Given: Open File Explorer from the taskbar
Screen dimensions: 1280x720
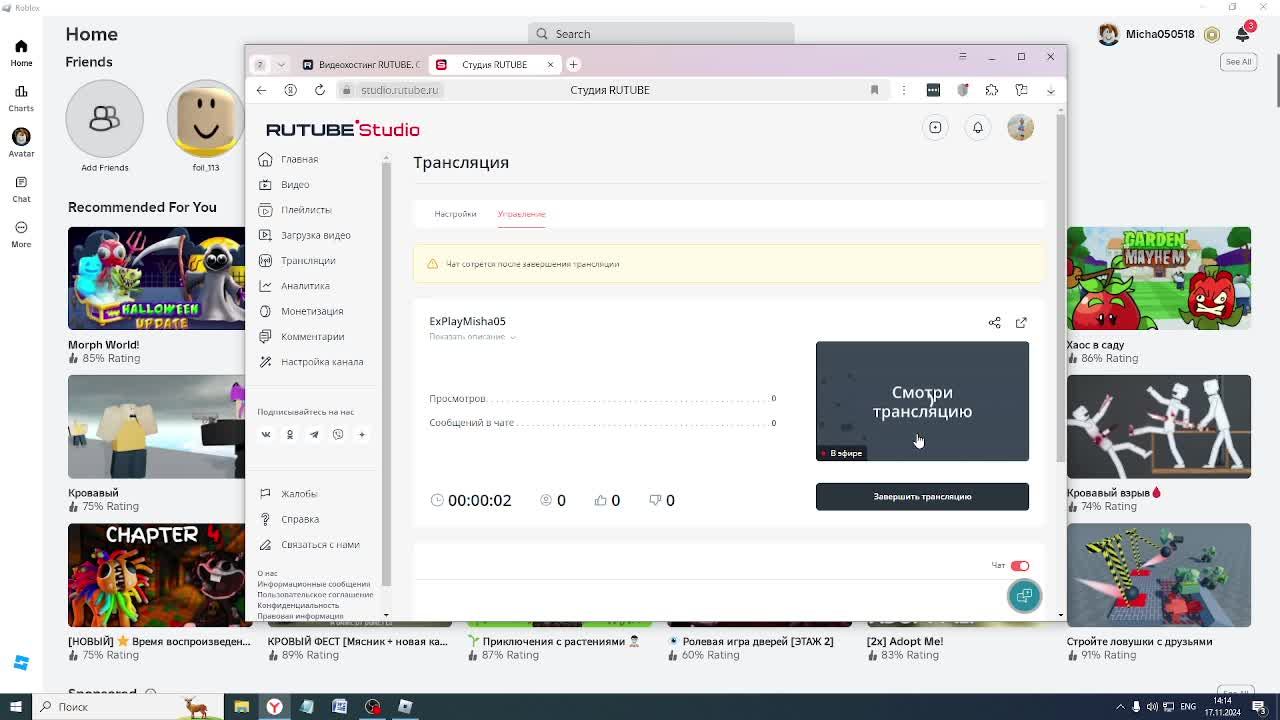Looking at the screenshot, I should click(241, 707).
